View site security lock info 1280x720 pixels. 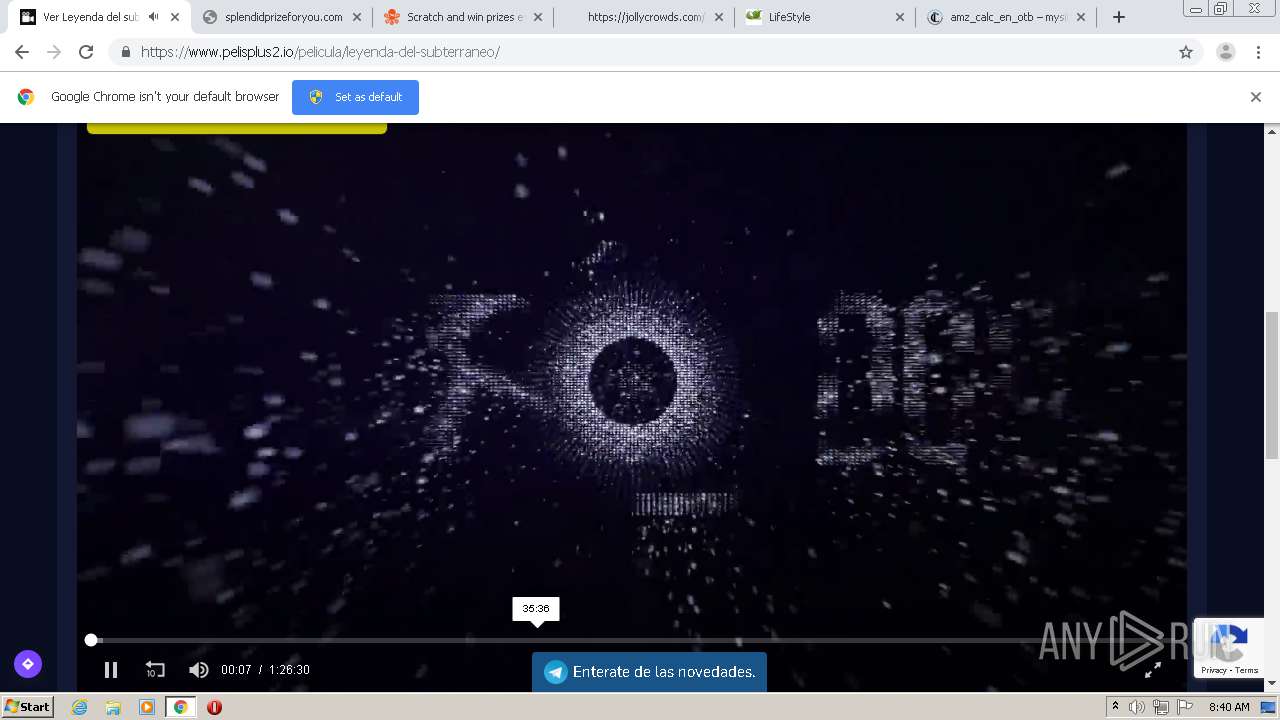125,52
